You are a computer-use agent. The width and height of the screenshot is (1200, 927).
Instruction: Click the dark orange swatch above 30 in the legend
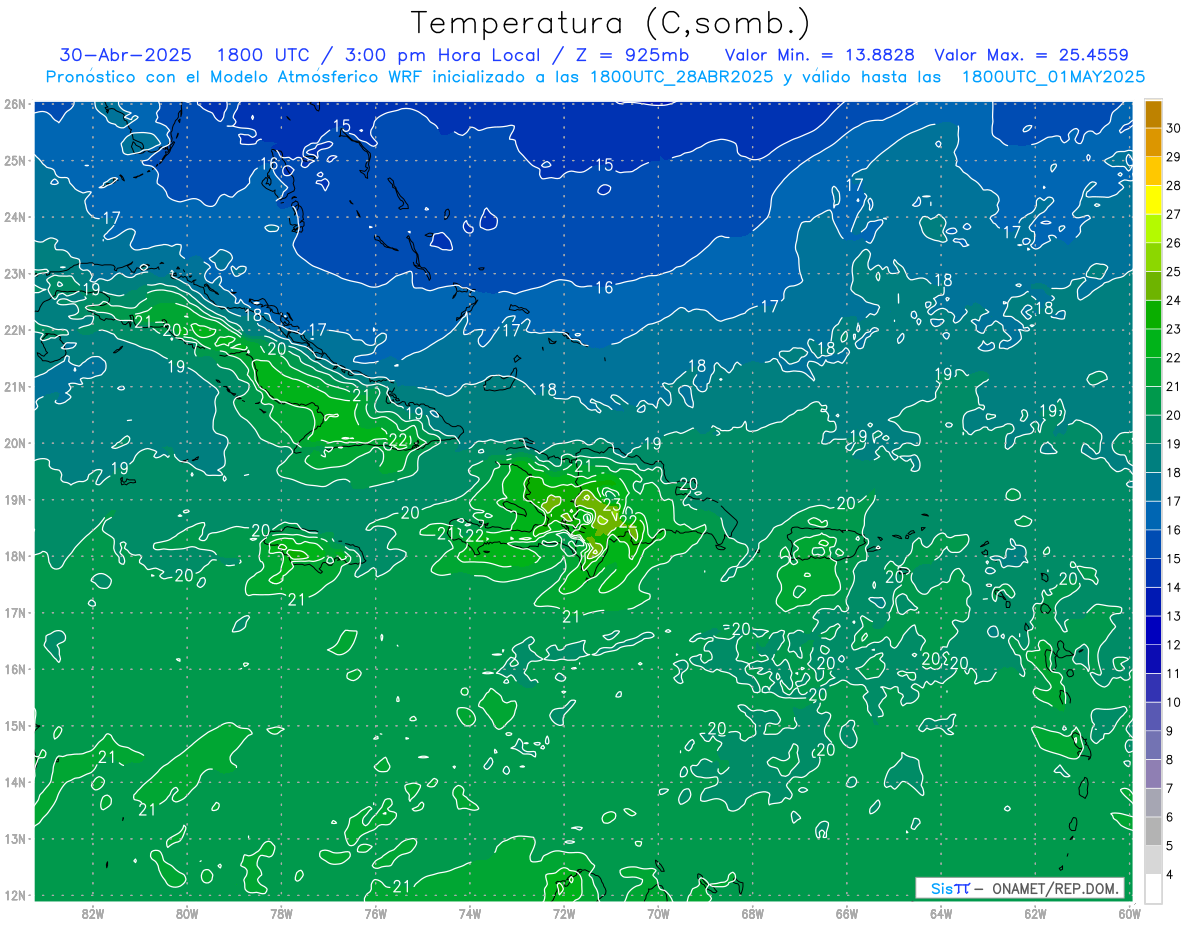point(1153,114)
